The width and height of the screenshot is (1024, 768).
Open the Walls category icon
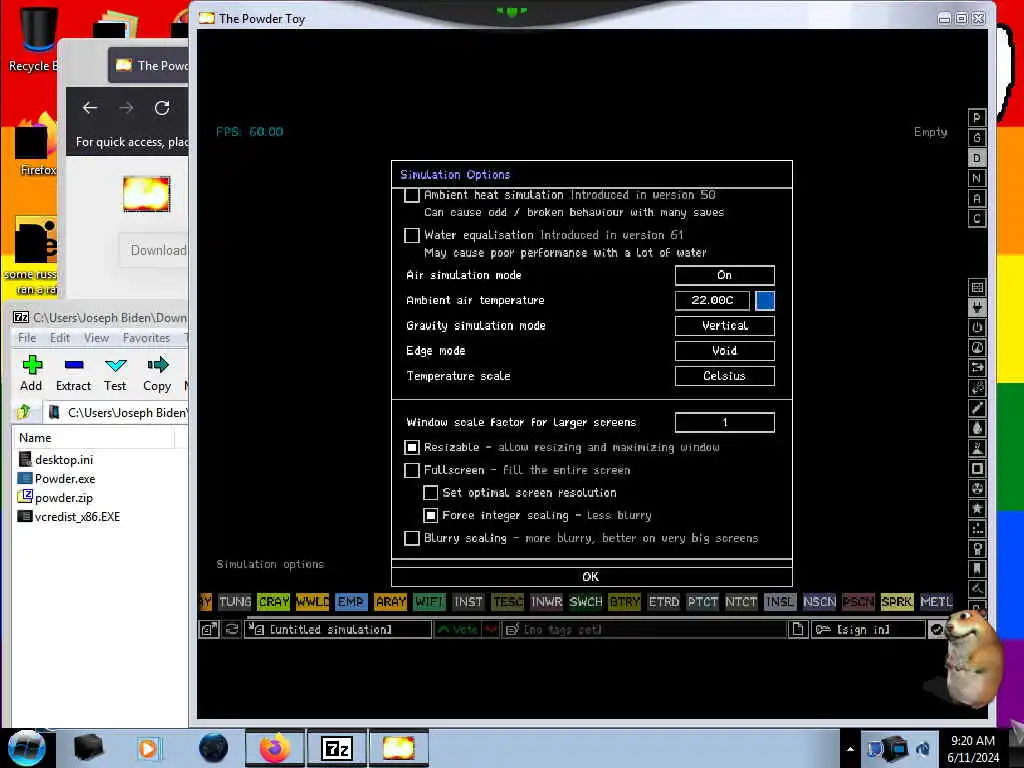[977, 287]
